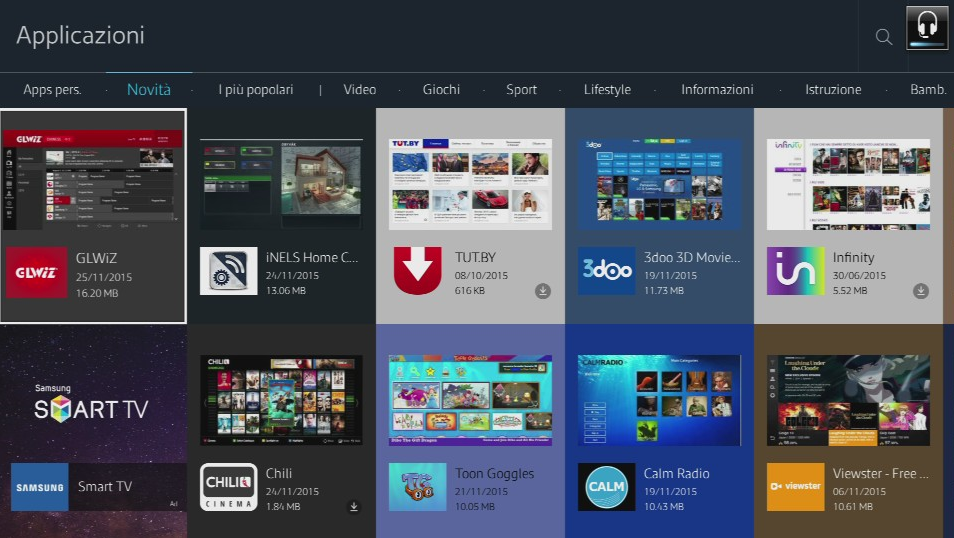Click the 616 KB size under TUT.BY

click(470, 290)
